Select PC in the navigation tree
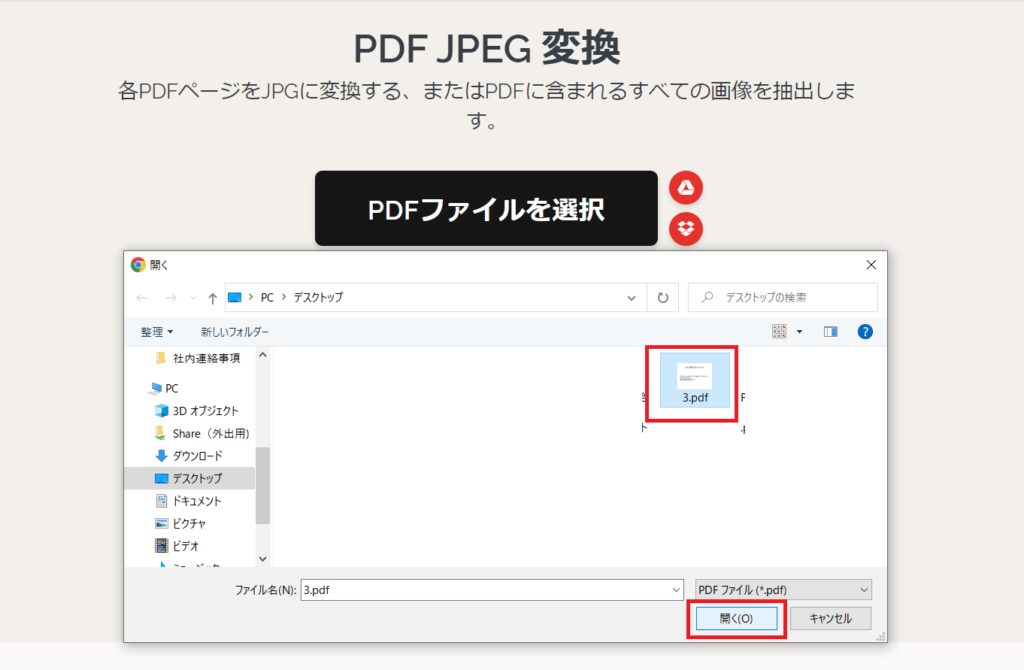Viewport: 1024px width, 670px height. pos(164,388)
